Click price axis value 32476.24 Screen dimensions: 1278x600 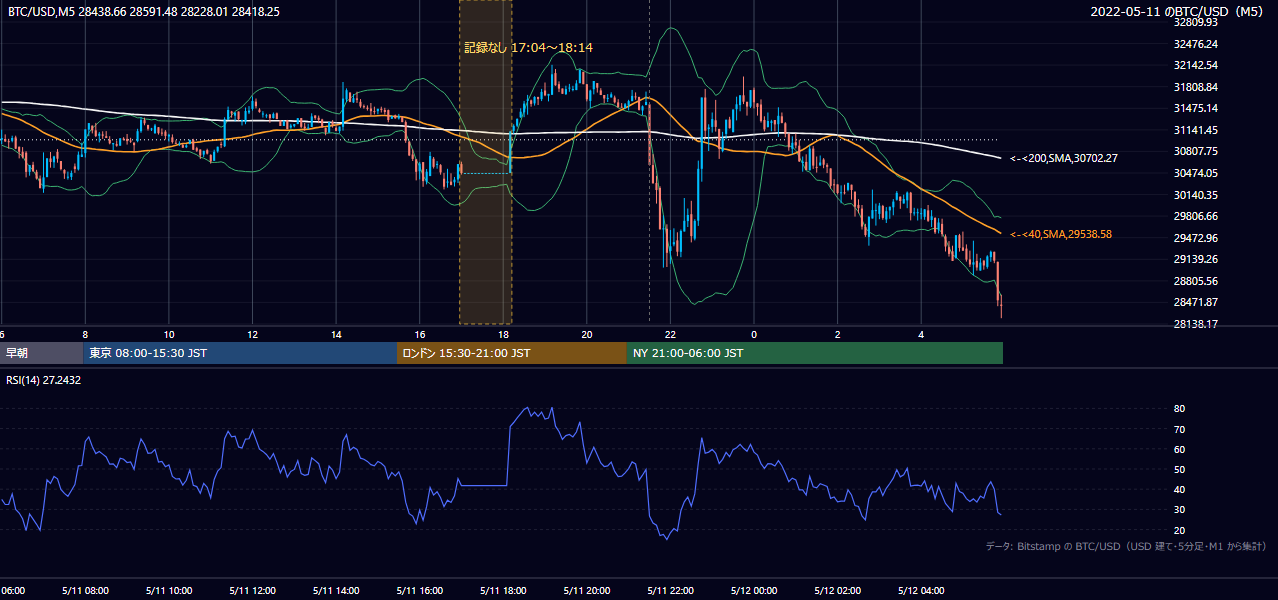pyautogui.click(x=1195, y=44)
